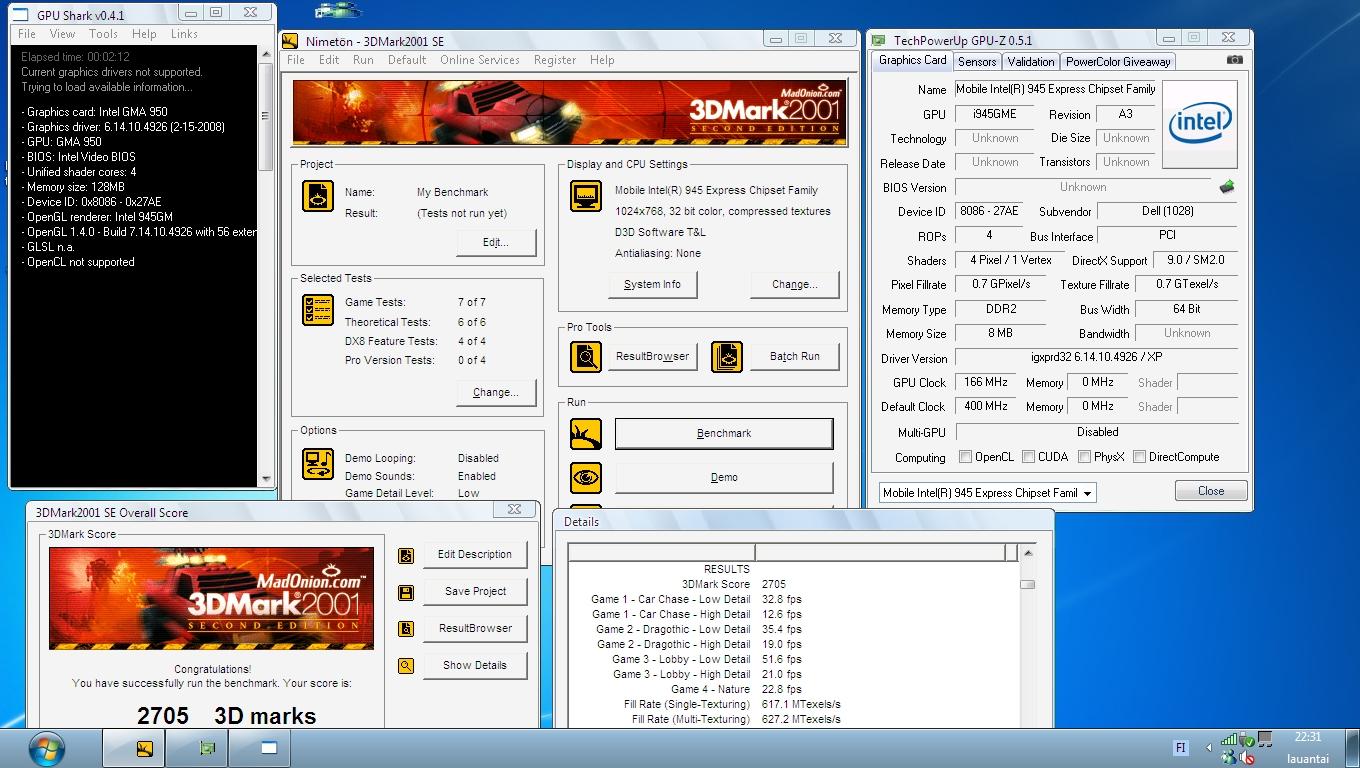Click the GPU Shark scrollbar down arrow

point(267,479)
